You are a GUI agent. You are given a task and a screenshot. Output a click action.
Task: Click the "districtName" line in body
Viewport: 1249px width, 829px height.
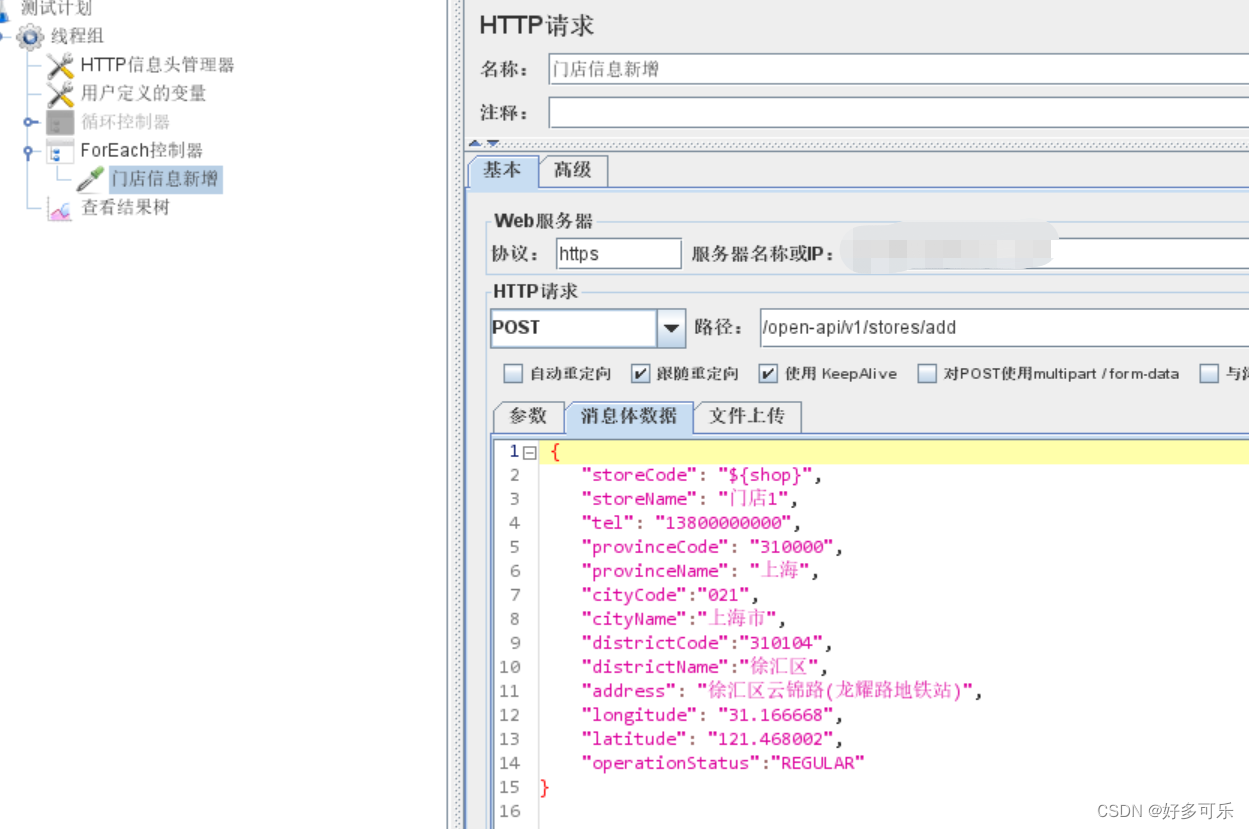click(704, 667)
